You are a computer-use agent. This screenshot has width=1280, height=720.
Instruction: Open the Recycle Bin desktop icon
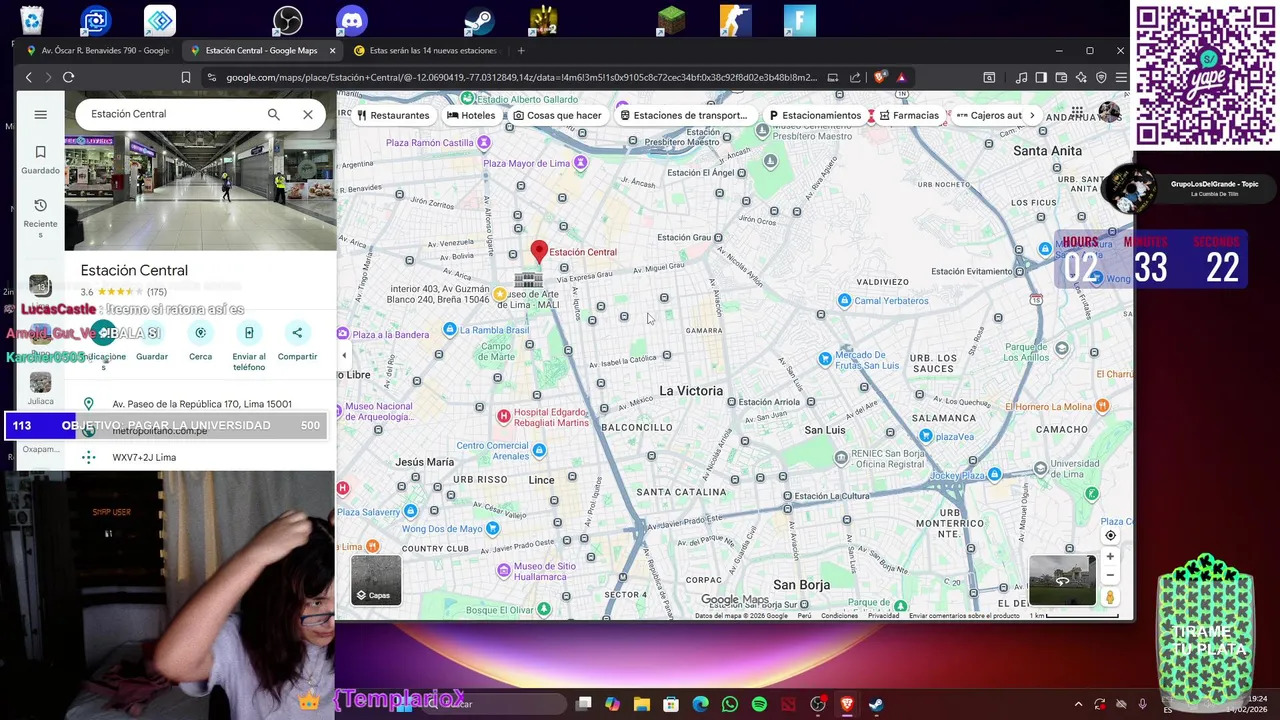(32, 20)
